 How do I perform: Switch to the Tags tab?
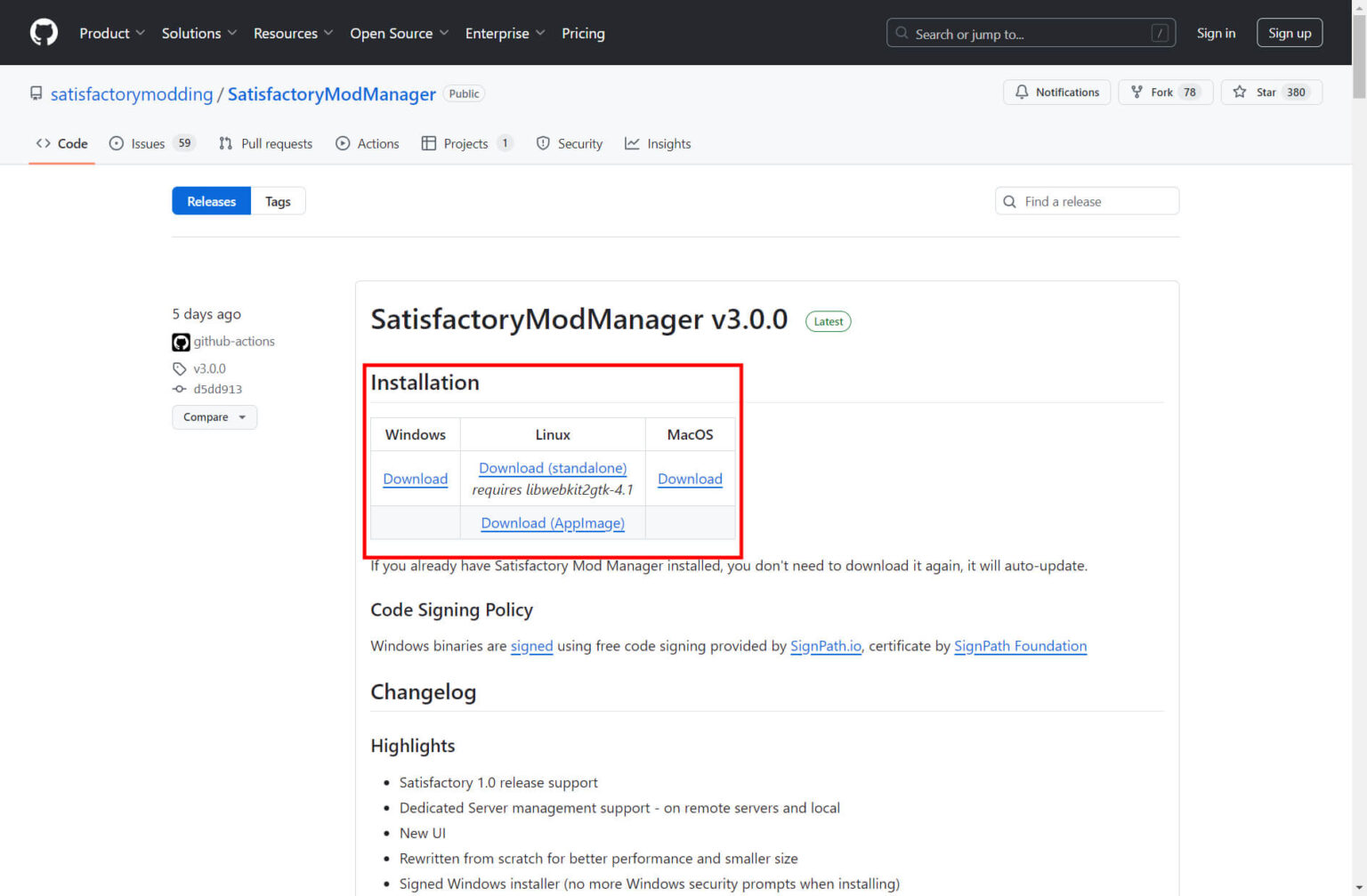pos(278,201)
